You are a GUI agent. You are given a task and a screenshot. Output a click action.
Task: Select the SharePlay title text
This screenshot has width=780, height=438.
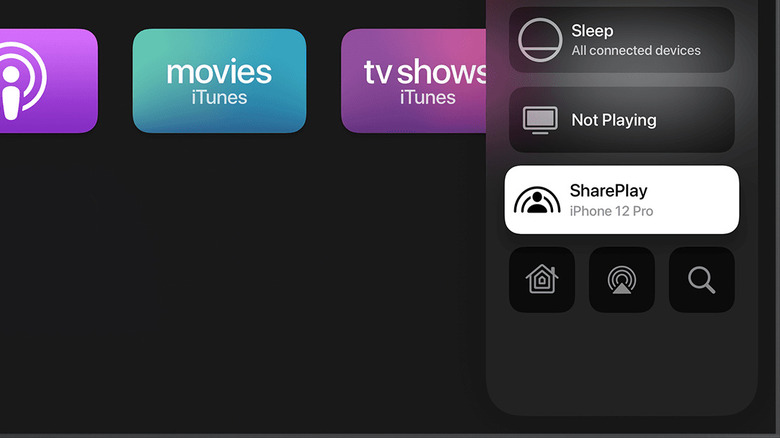pyautogui.click(x=608, y=191)
